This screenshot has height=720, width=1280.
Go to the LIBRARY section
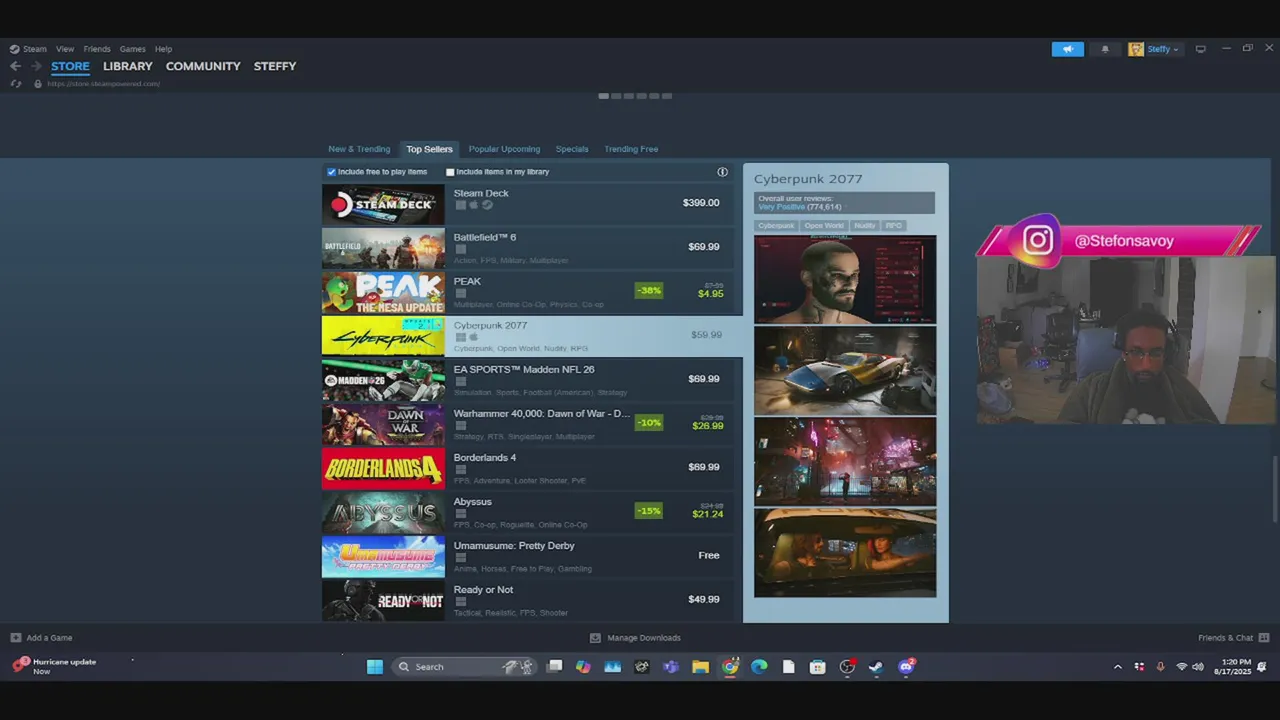tap(128, 66)
